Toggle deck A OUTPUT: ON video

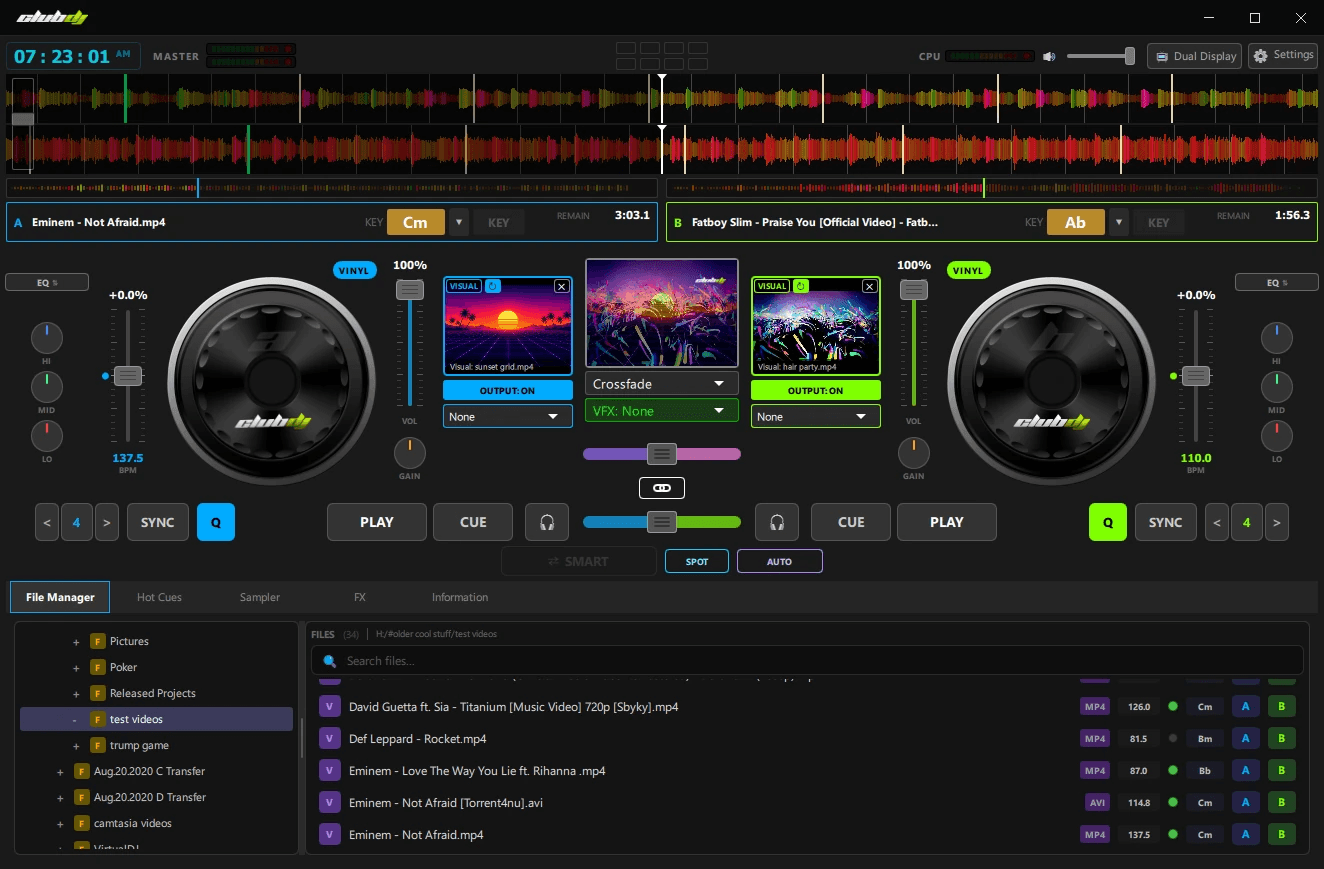(x=508, y=390)
